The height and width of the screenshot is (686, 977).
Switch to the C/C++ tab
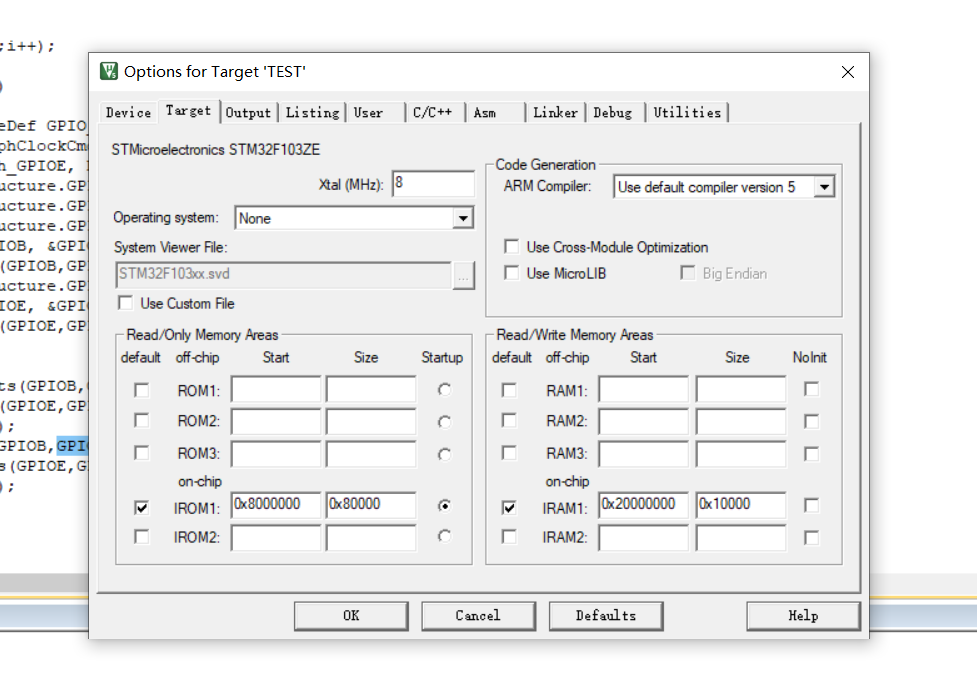433,113
